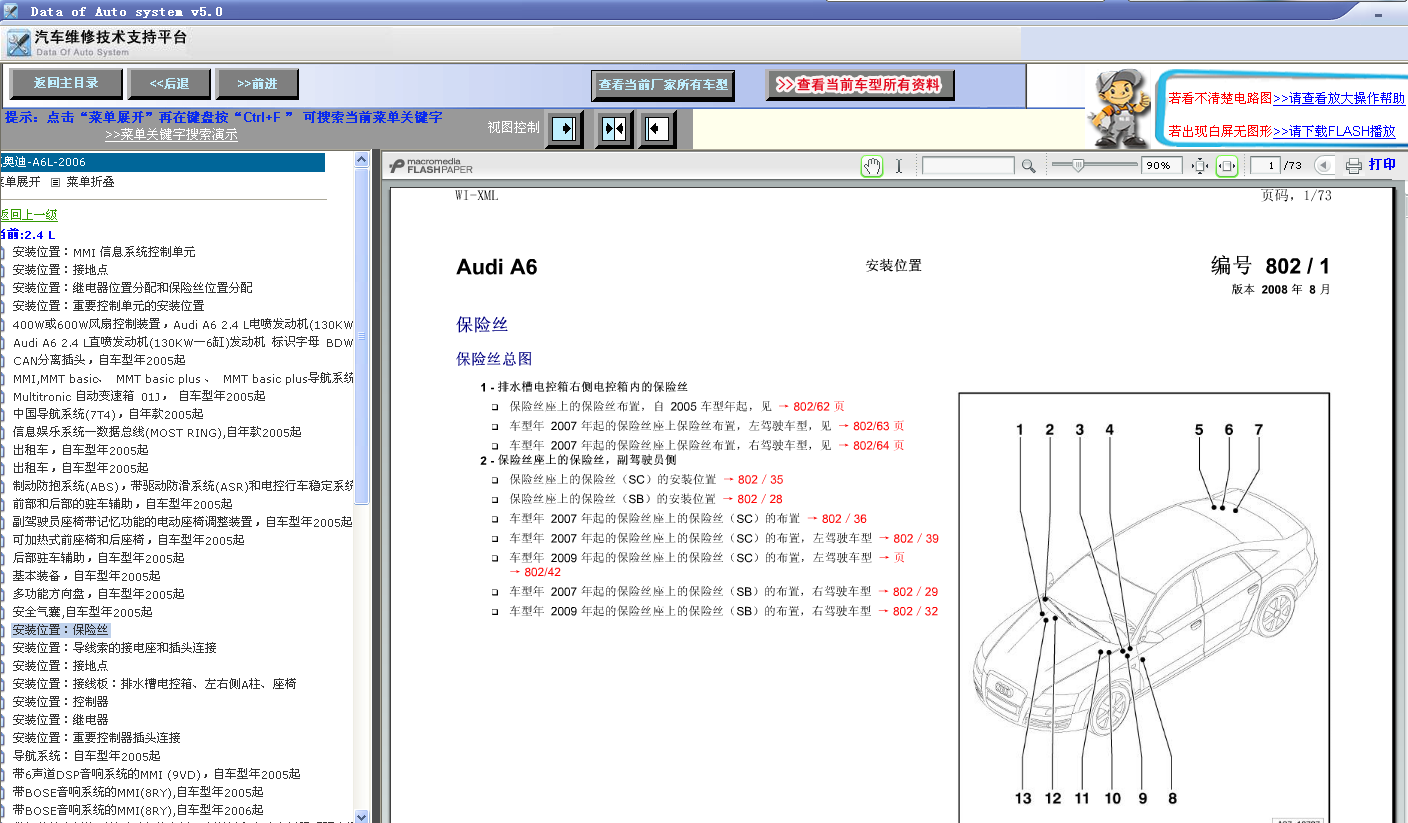Adjust the zoom slider handle
This screenshot has width=1408, height=823.
(x=1078, y=165)
